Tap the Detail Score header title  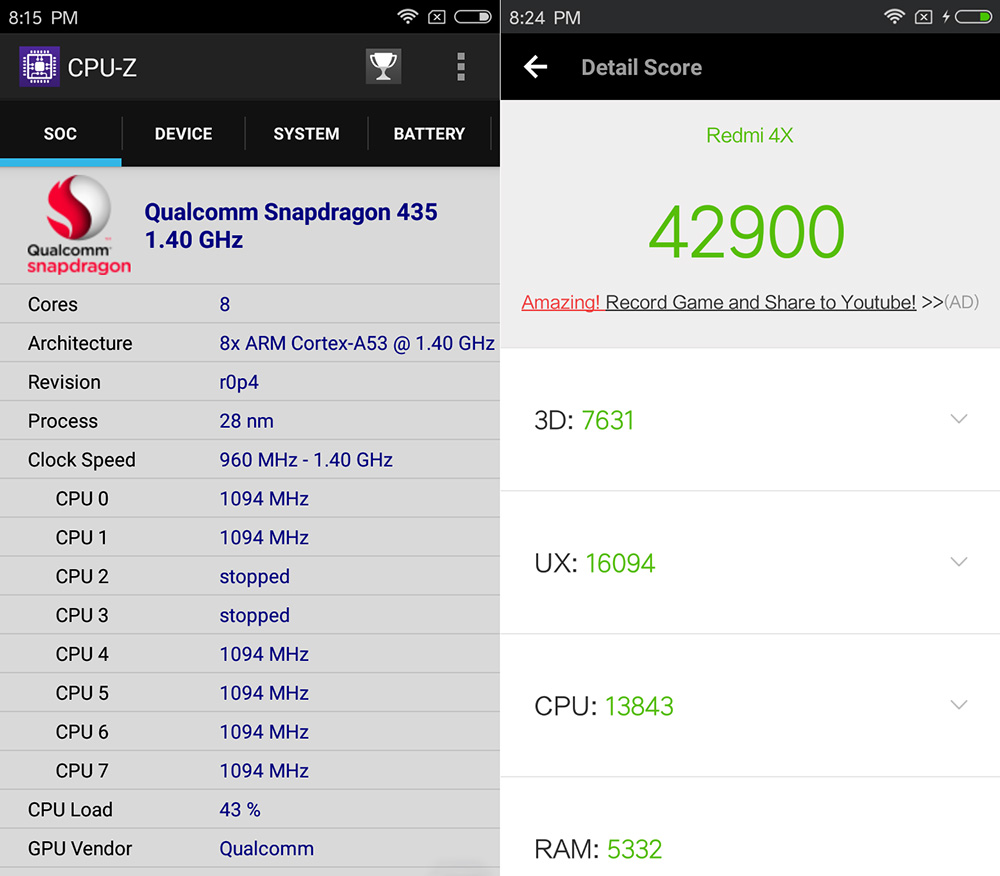pos(642,67)
